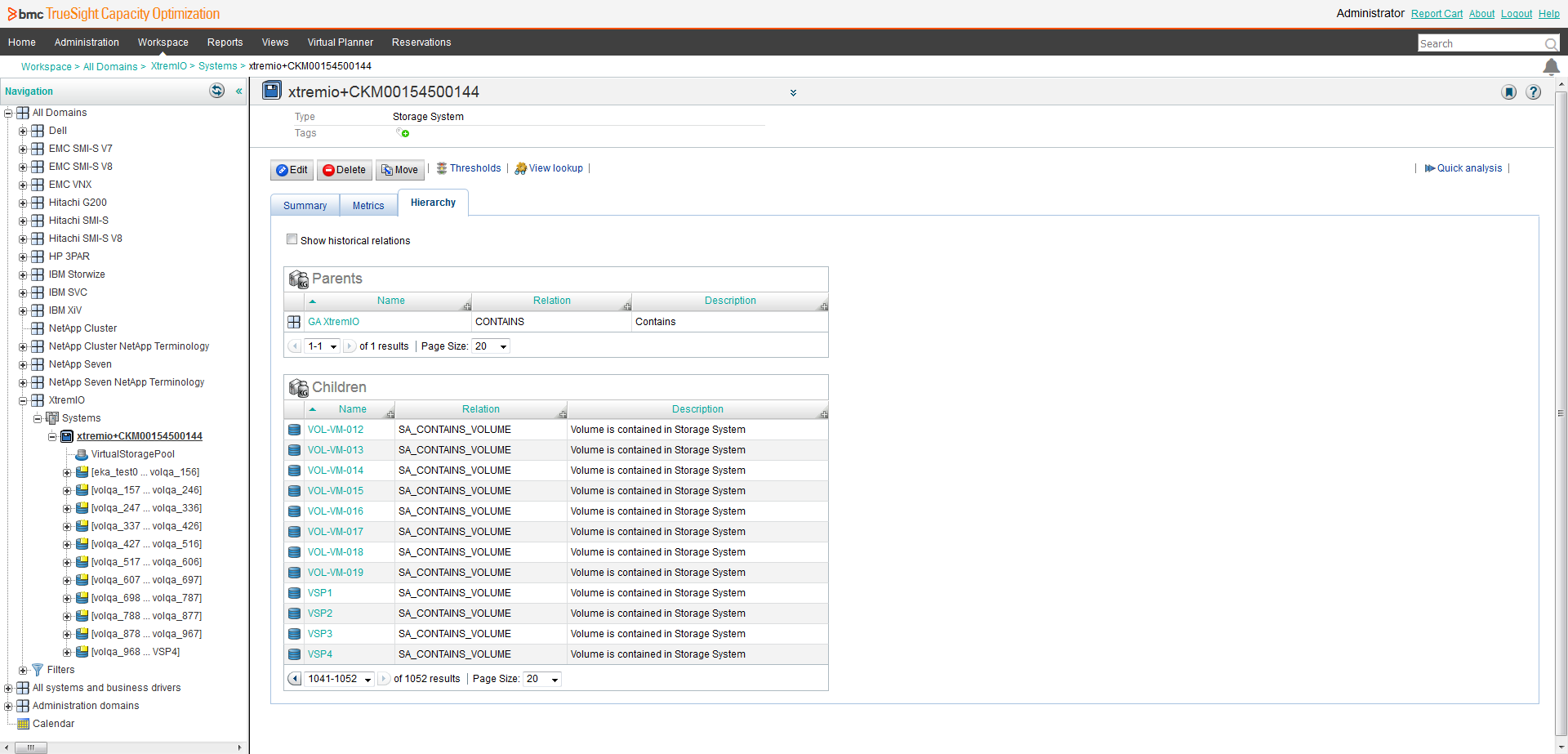
Task: Open context help question mark icon
Action: [x=1534, y=92]
